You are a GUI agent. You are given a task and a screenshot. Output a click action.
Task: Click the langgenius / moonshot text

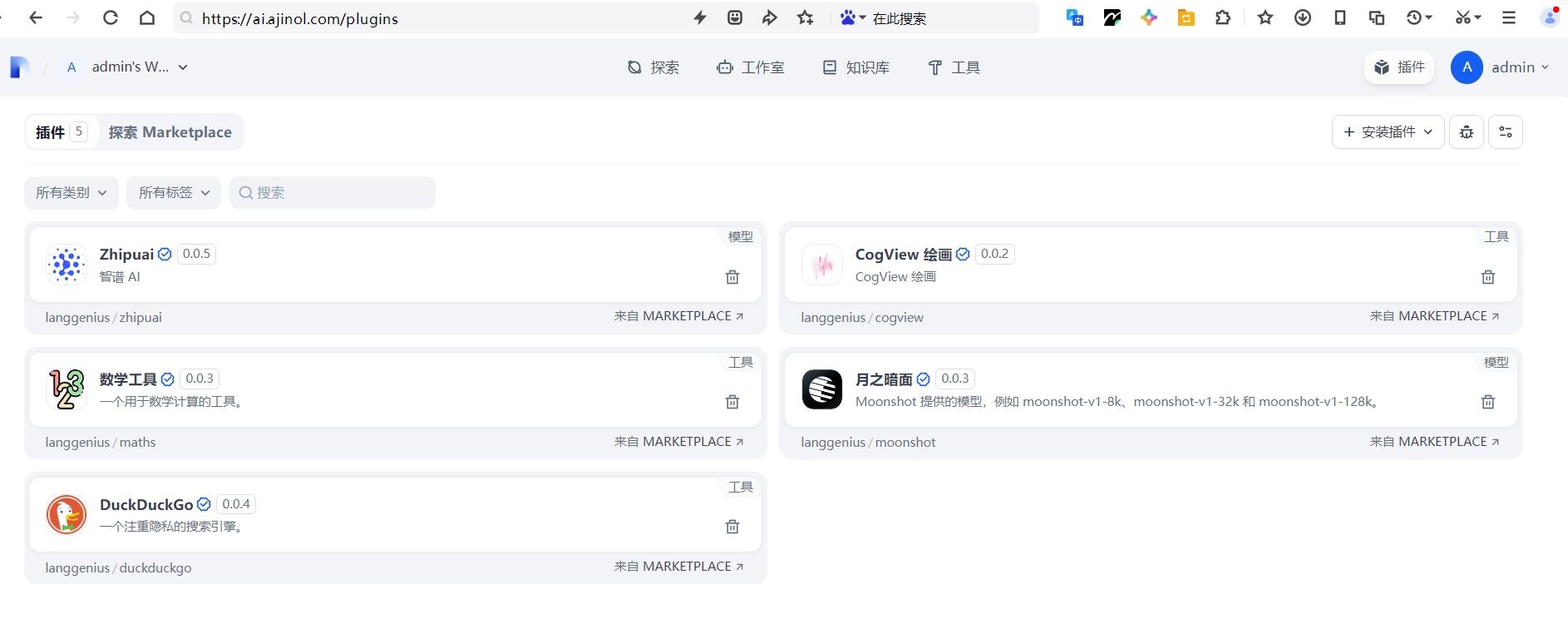pyautogui.click(x=868, y=443)
